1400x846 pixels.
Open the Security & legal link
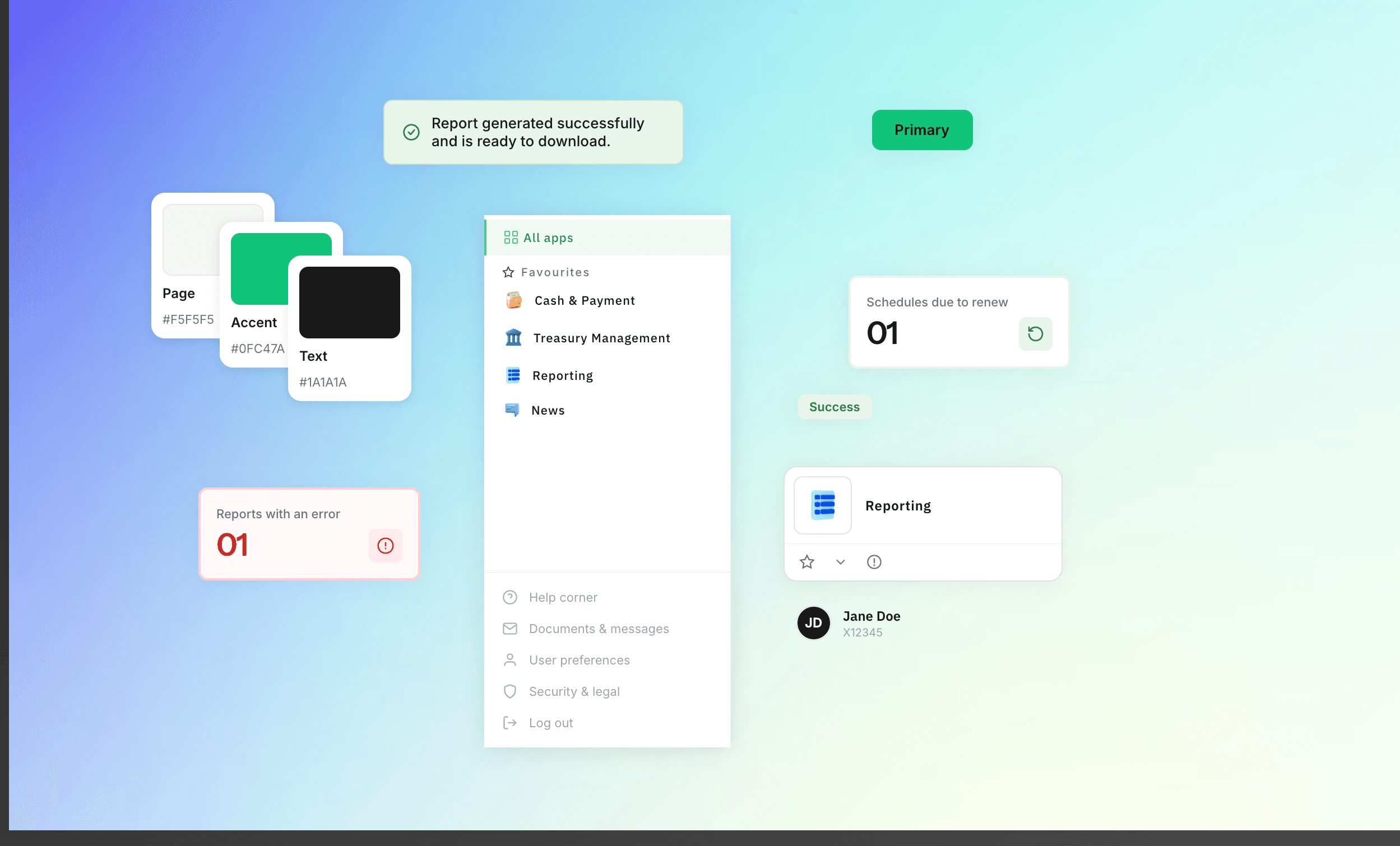pos(574,691)
